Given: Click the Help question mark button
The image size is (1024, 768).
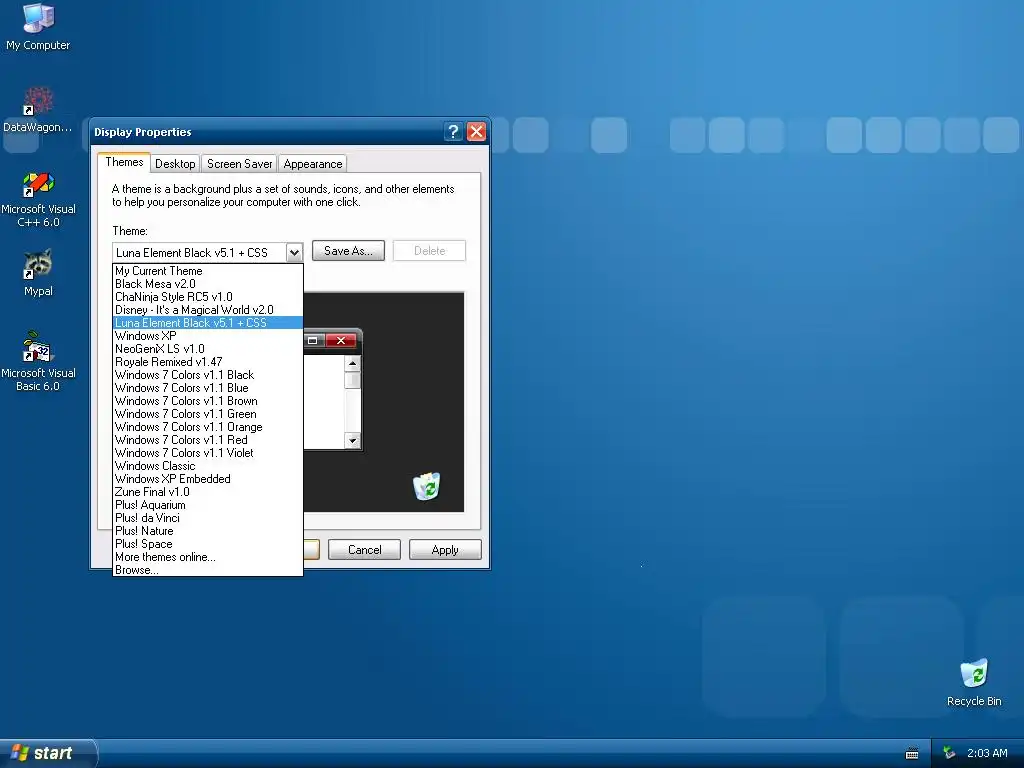Looking at the screenshot, I should (x=453, y=132).
